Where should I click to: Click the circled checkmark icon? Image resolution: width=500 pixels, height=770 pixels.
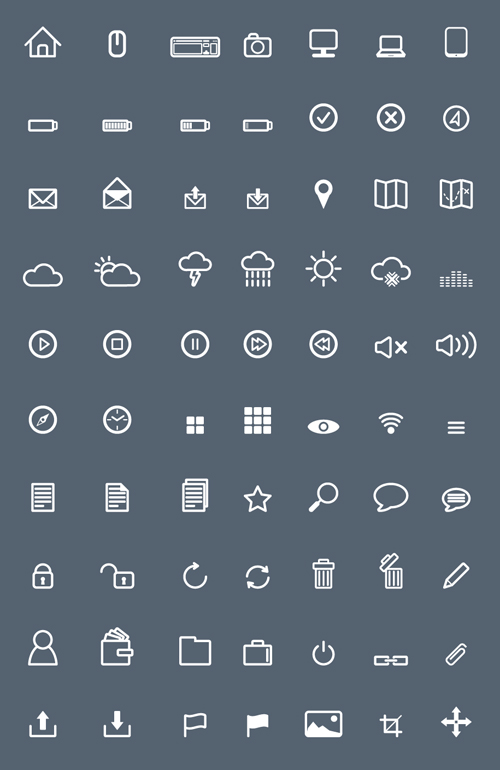click(323, 117)
